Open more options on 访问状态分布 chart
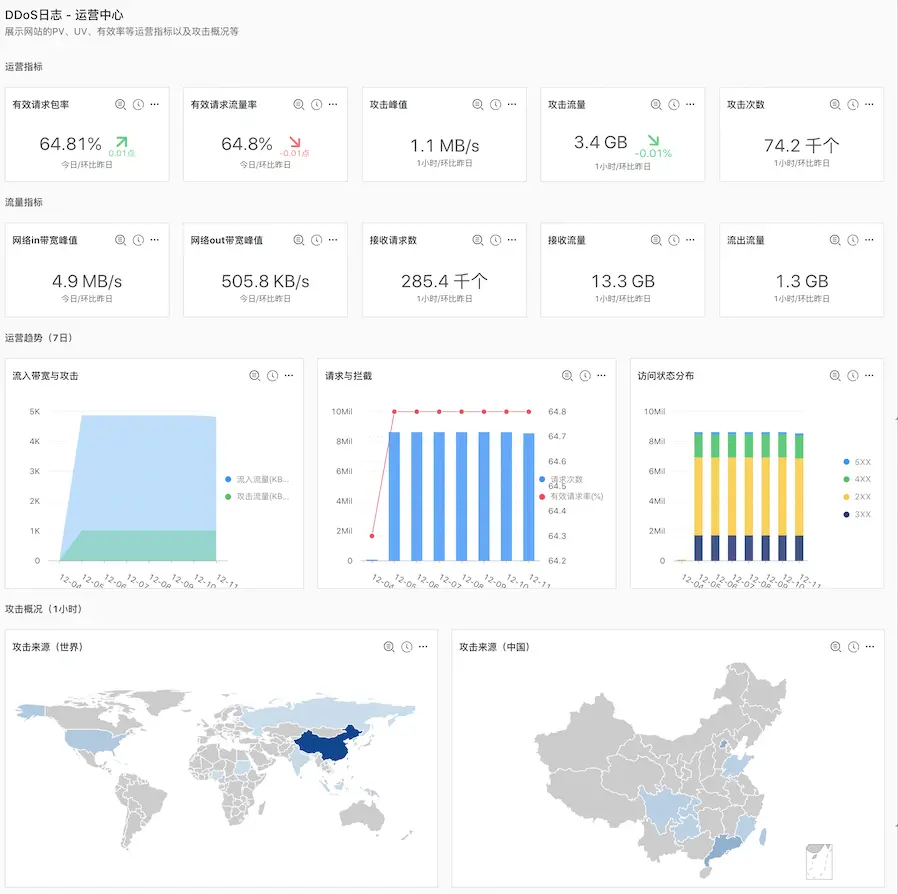Viewport: 898px width, 894px height. pos(869,376)
